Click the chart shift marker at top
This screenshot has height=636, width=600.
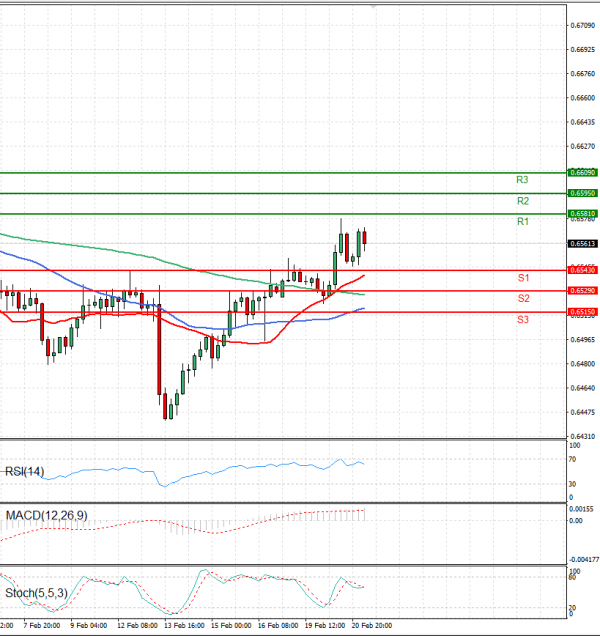pos(373,6)
